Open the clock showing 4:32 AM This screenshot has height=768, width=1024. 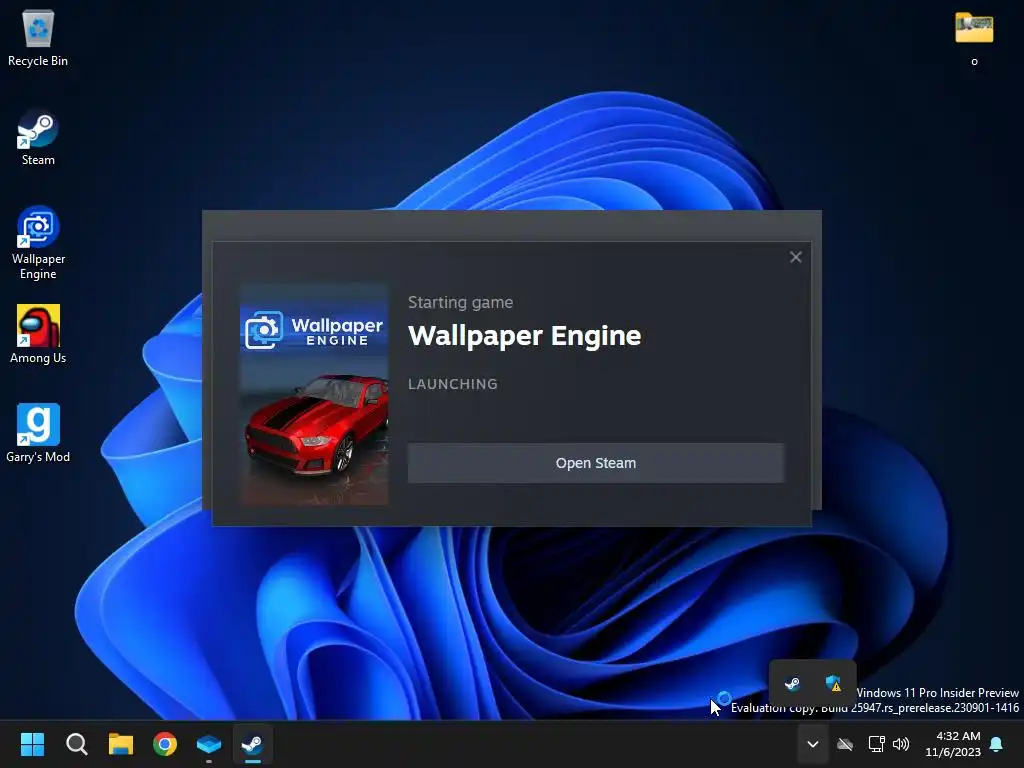[x=953, y=744]
